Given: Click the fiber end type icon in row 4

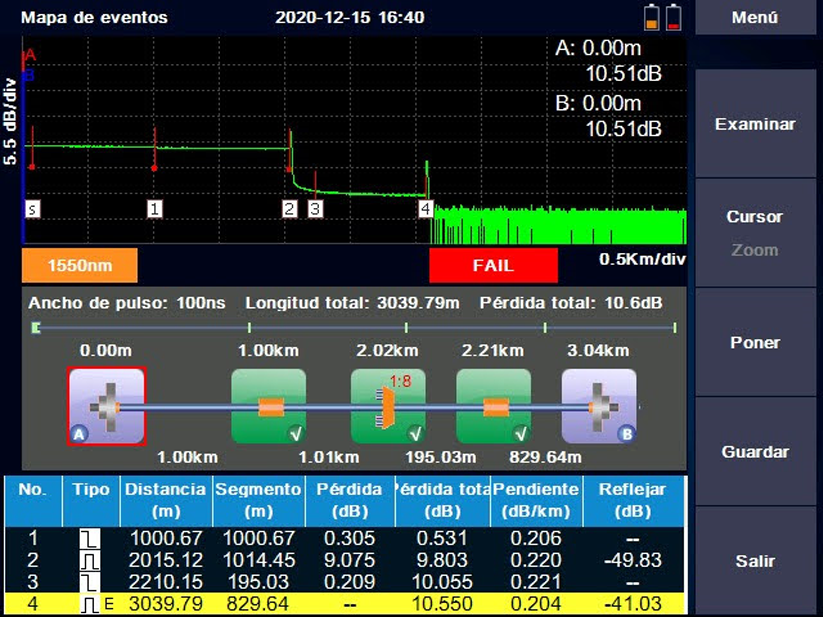Looking at the screenshot, I should pyautogui.click(x=91, y=604).
